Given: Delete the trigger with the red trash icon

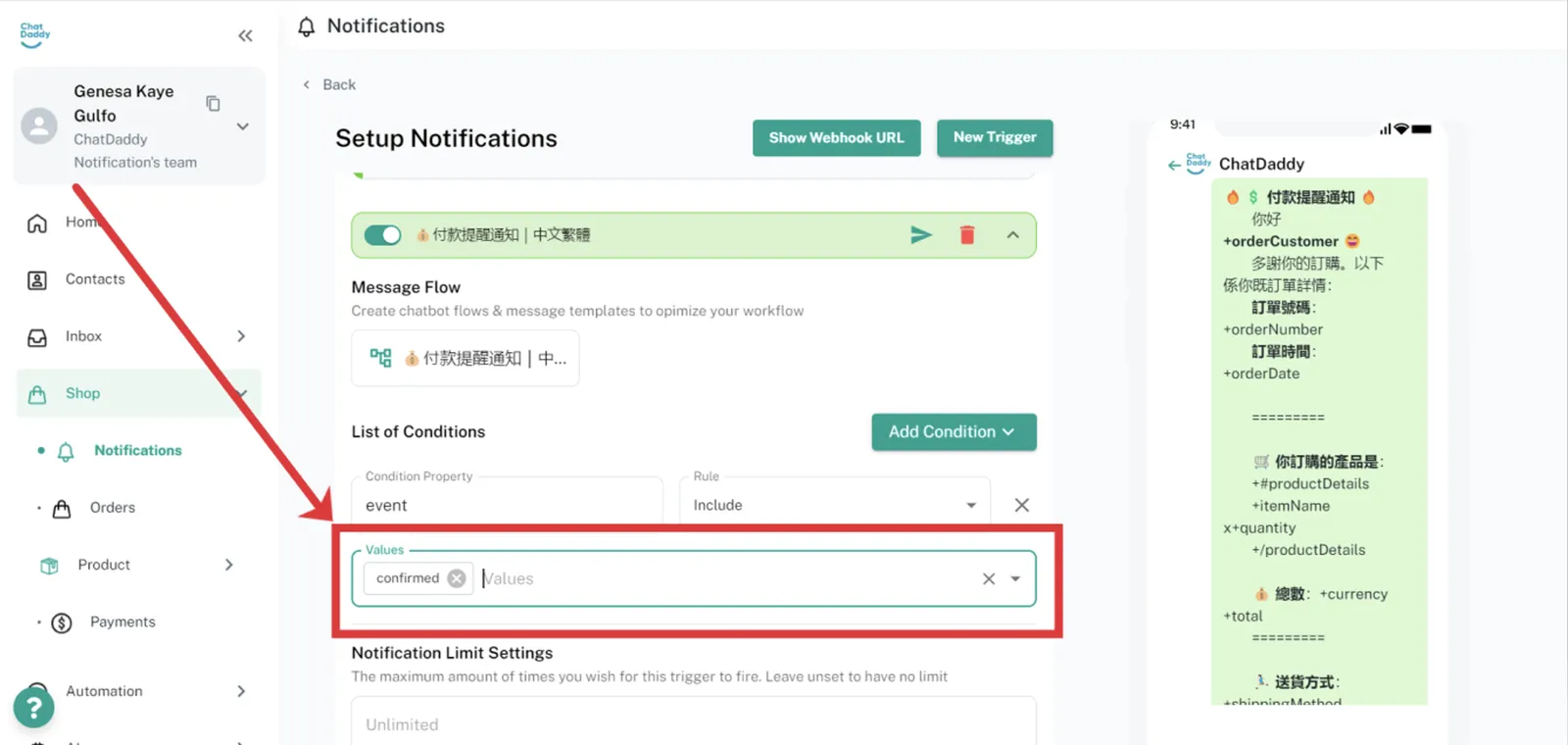Looking at the screenshot, I should point(967,235).
